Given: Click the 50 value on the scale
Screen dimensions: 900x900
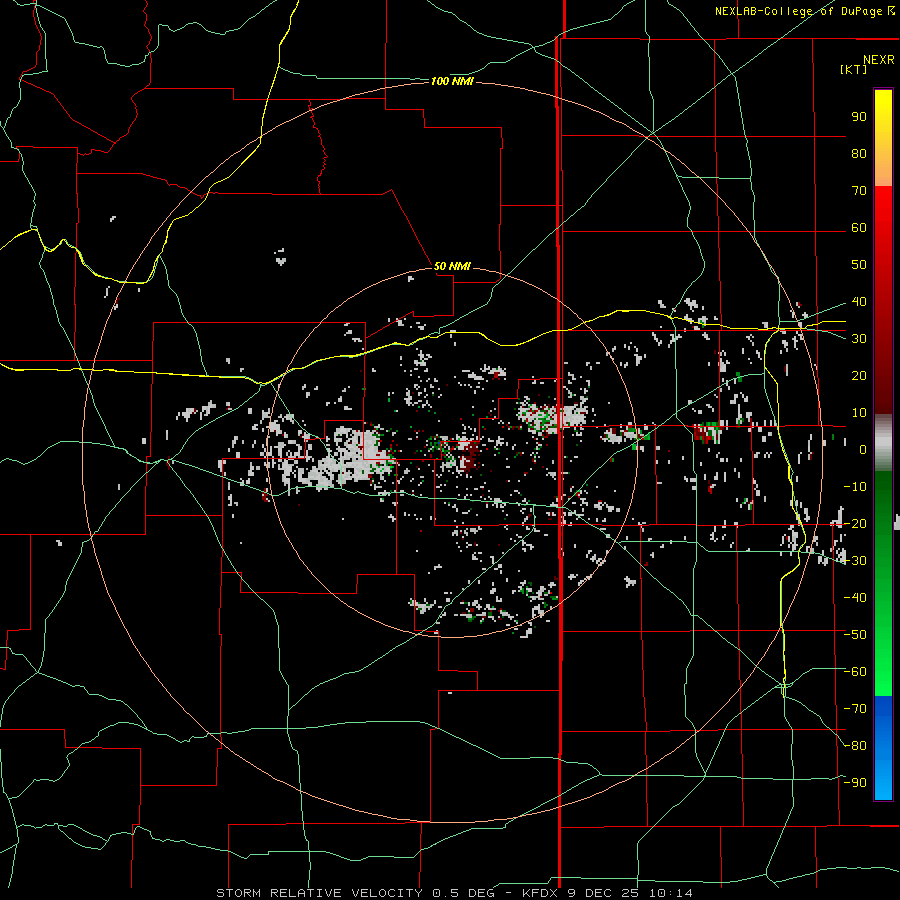Looking at the screenshot, I should click(x=859, y=265).
